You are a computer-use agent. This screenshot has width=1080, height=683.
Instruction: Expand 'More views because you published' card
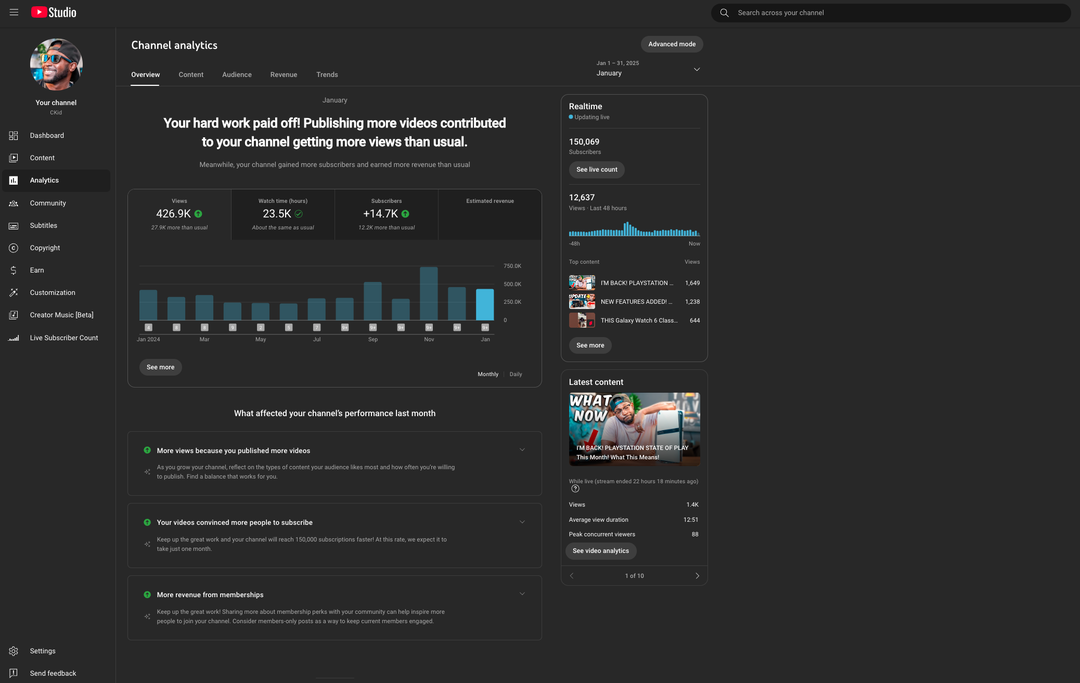(x=522, y=450)
